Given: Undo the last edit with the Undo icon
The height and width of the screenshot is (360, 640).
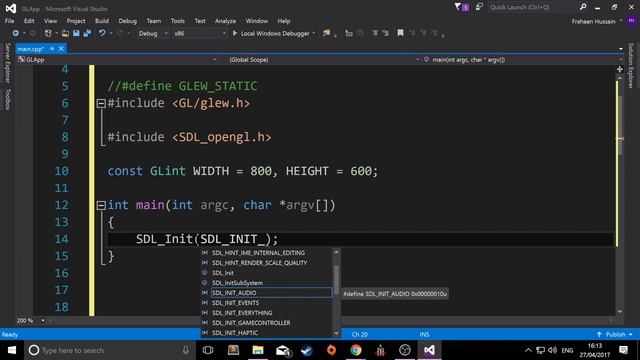Looking at the screenshot, I should click(102, 33).
